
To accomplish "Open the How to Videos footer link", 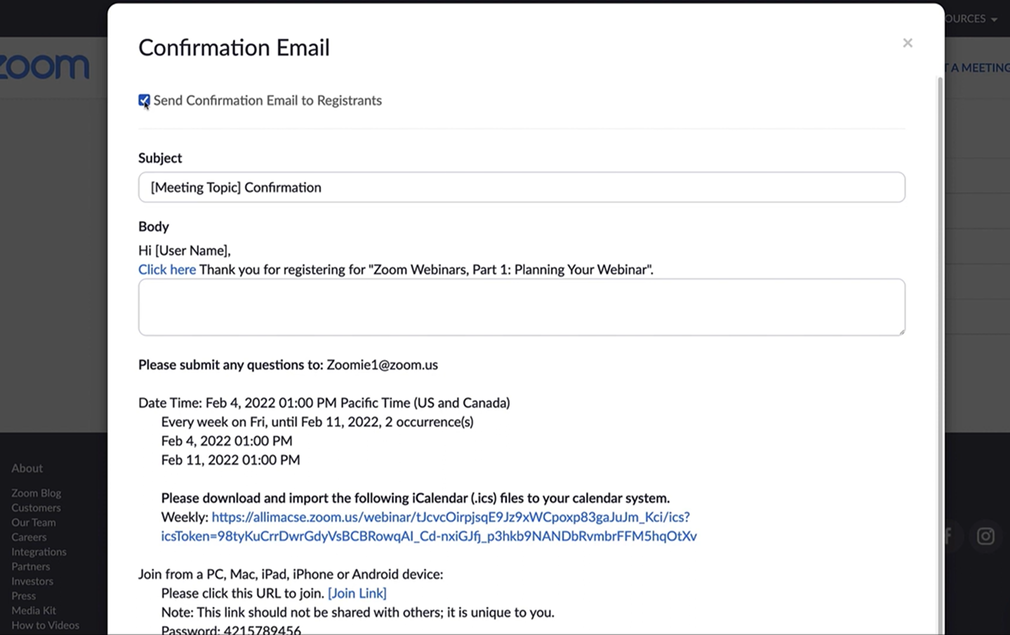I will (x=43, y=624).
